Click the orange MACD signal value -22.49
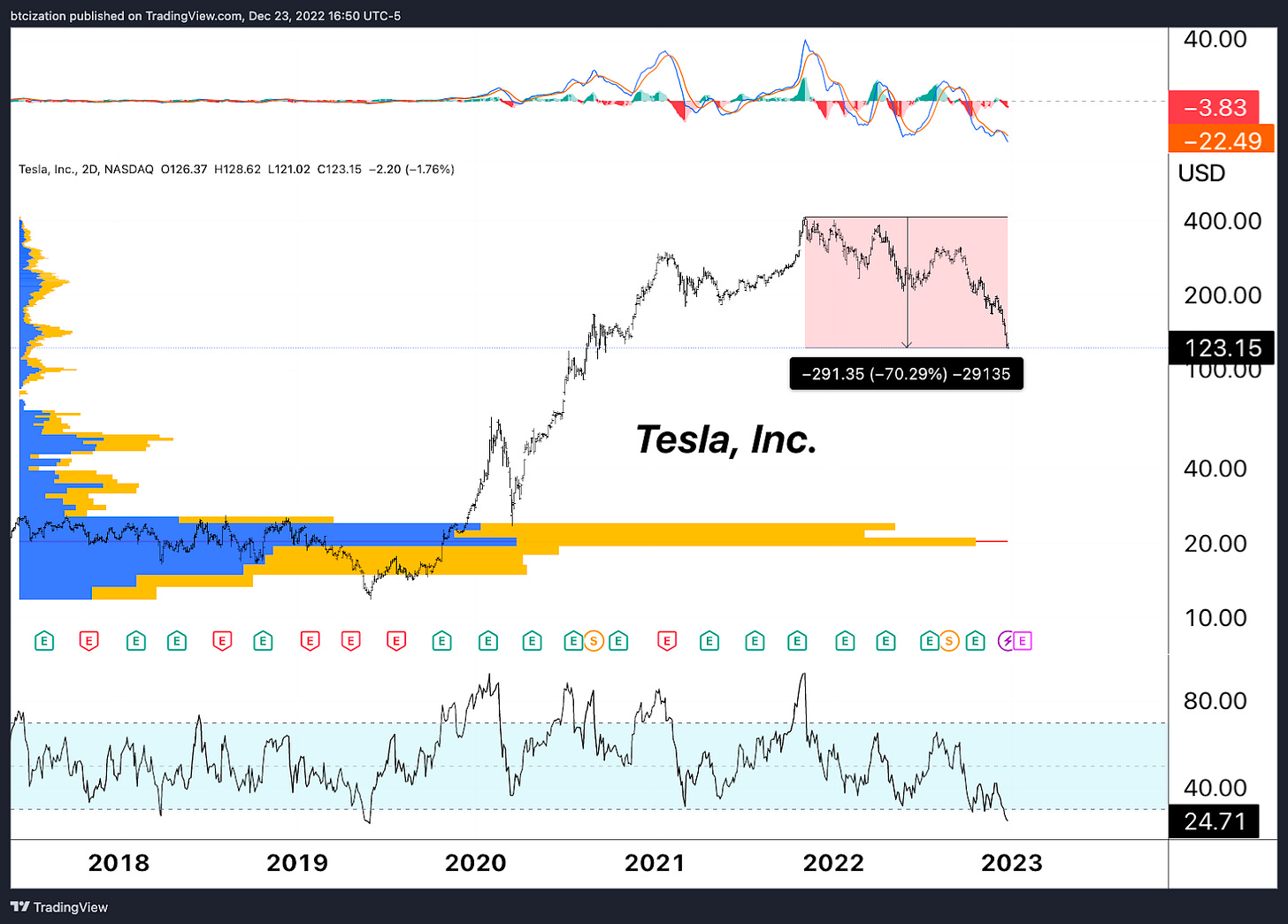The image size is (1288, 924). tap(1222, 139)
